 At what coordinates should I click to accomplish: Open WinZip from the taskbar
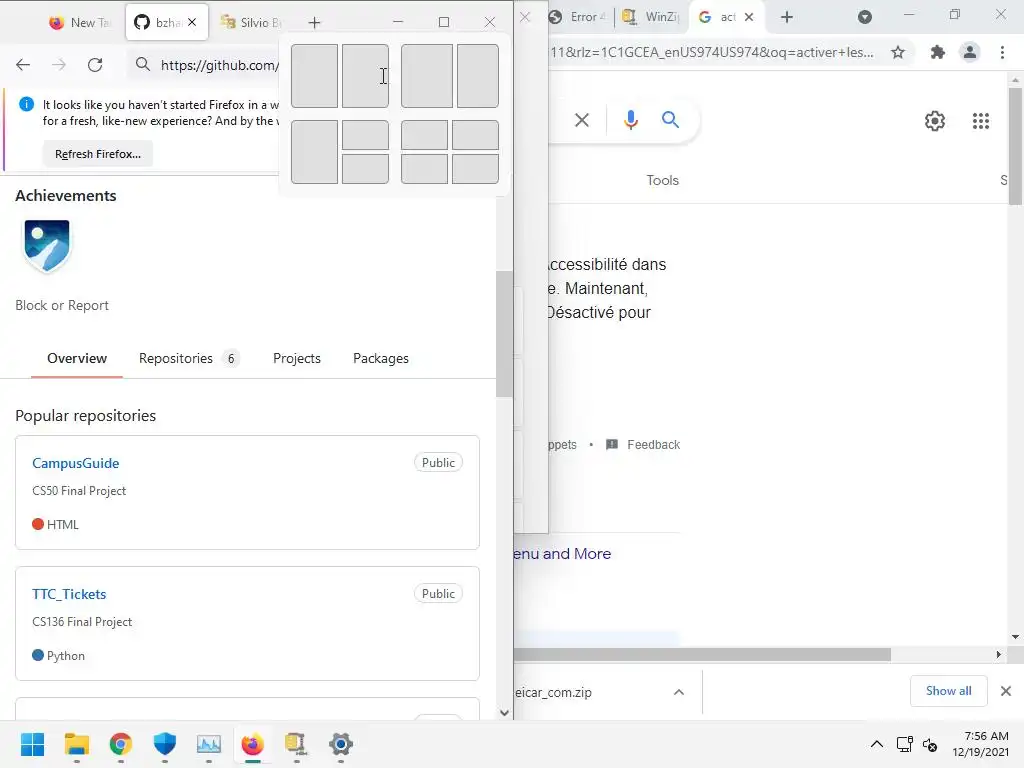(x=296, y=744)
